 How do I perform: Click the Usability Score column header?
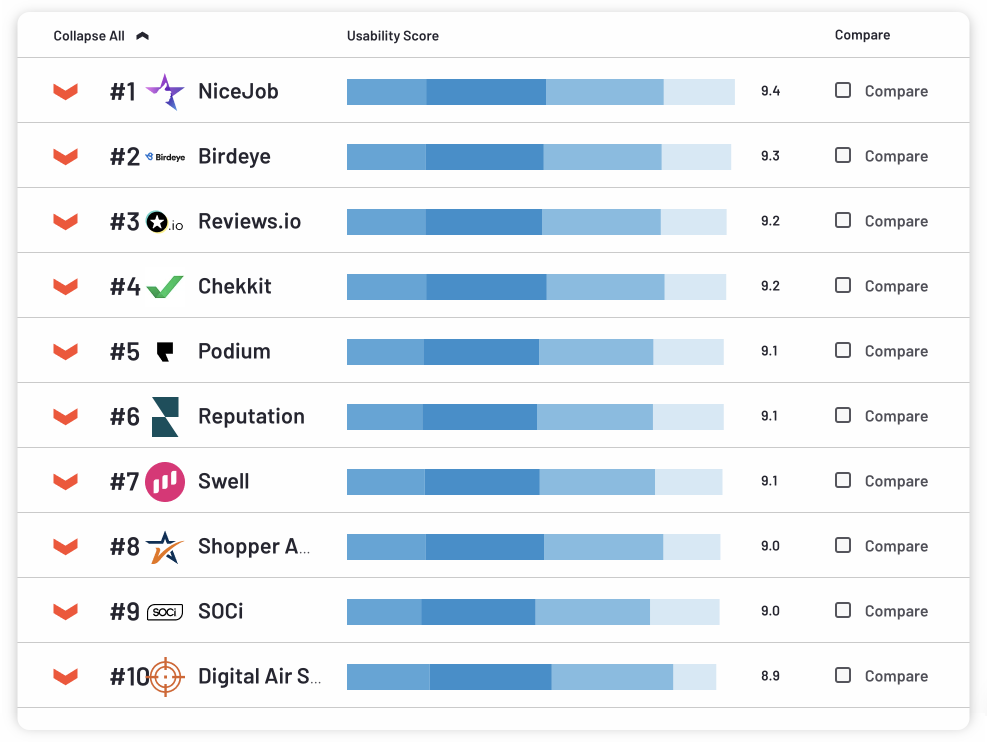coord(392,36)
